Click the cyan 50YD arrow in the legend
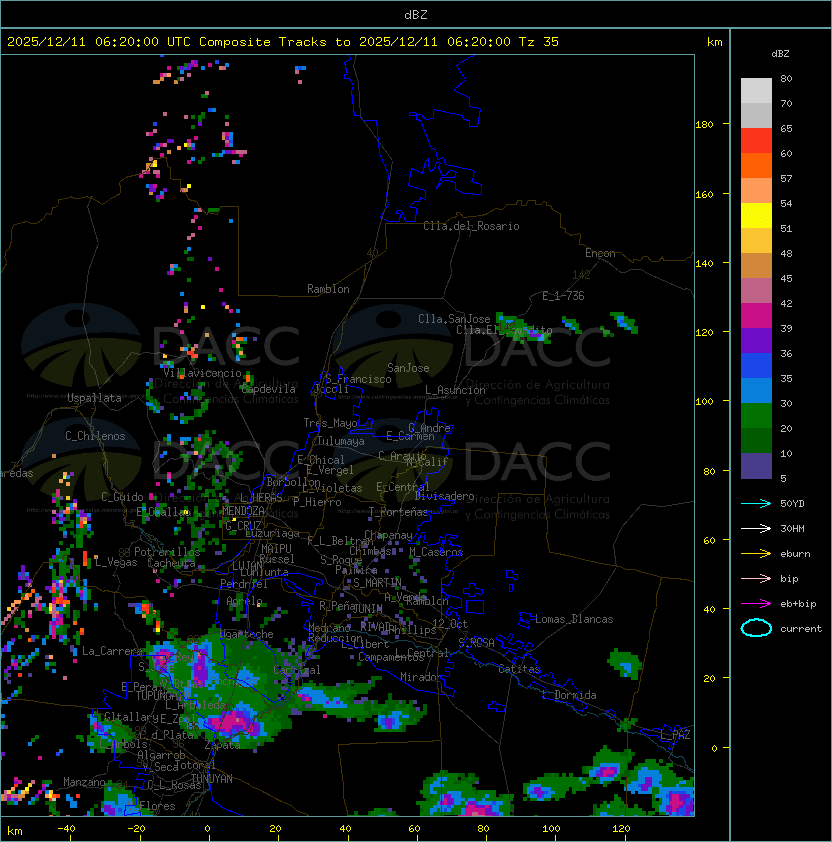This screenshot has width=832, height=842. click(x=756, y=503)
